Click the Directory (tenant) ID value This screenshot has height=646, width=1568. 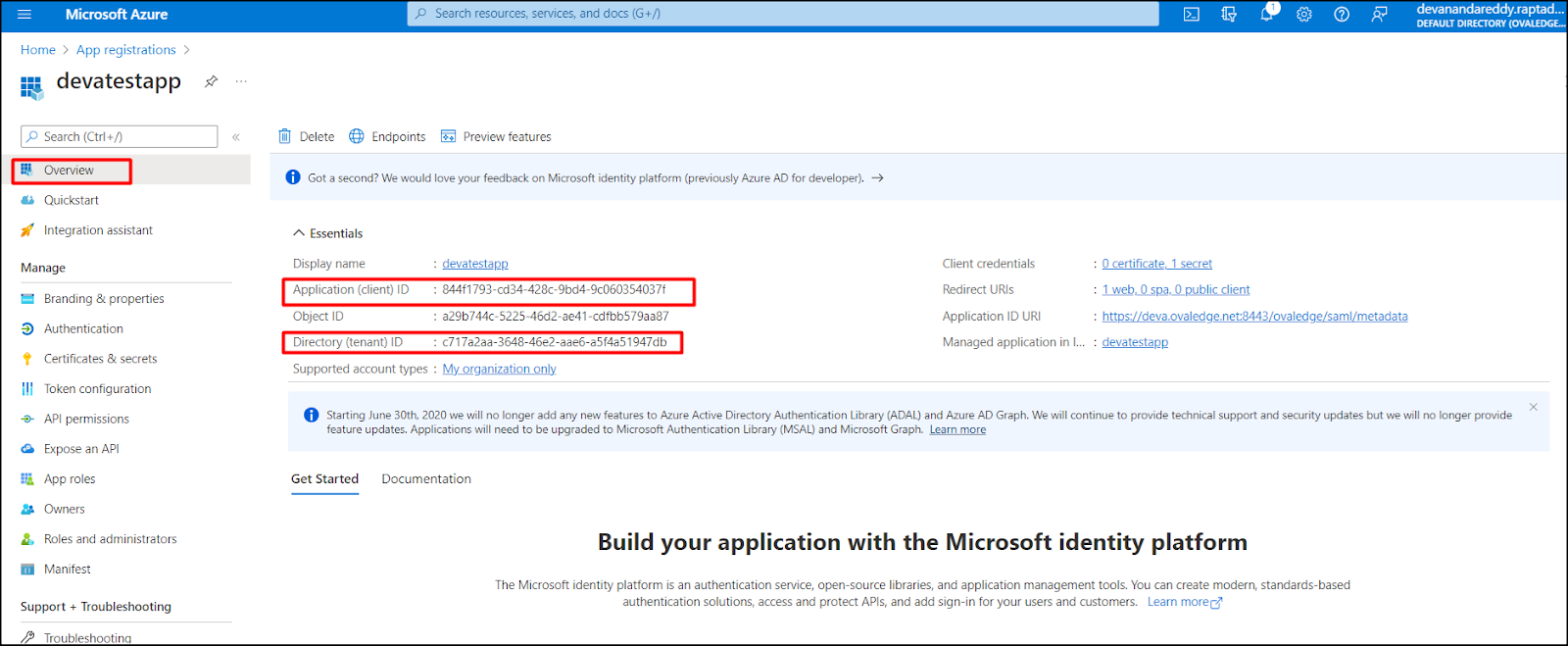click(555, 342)
